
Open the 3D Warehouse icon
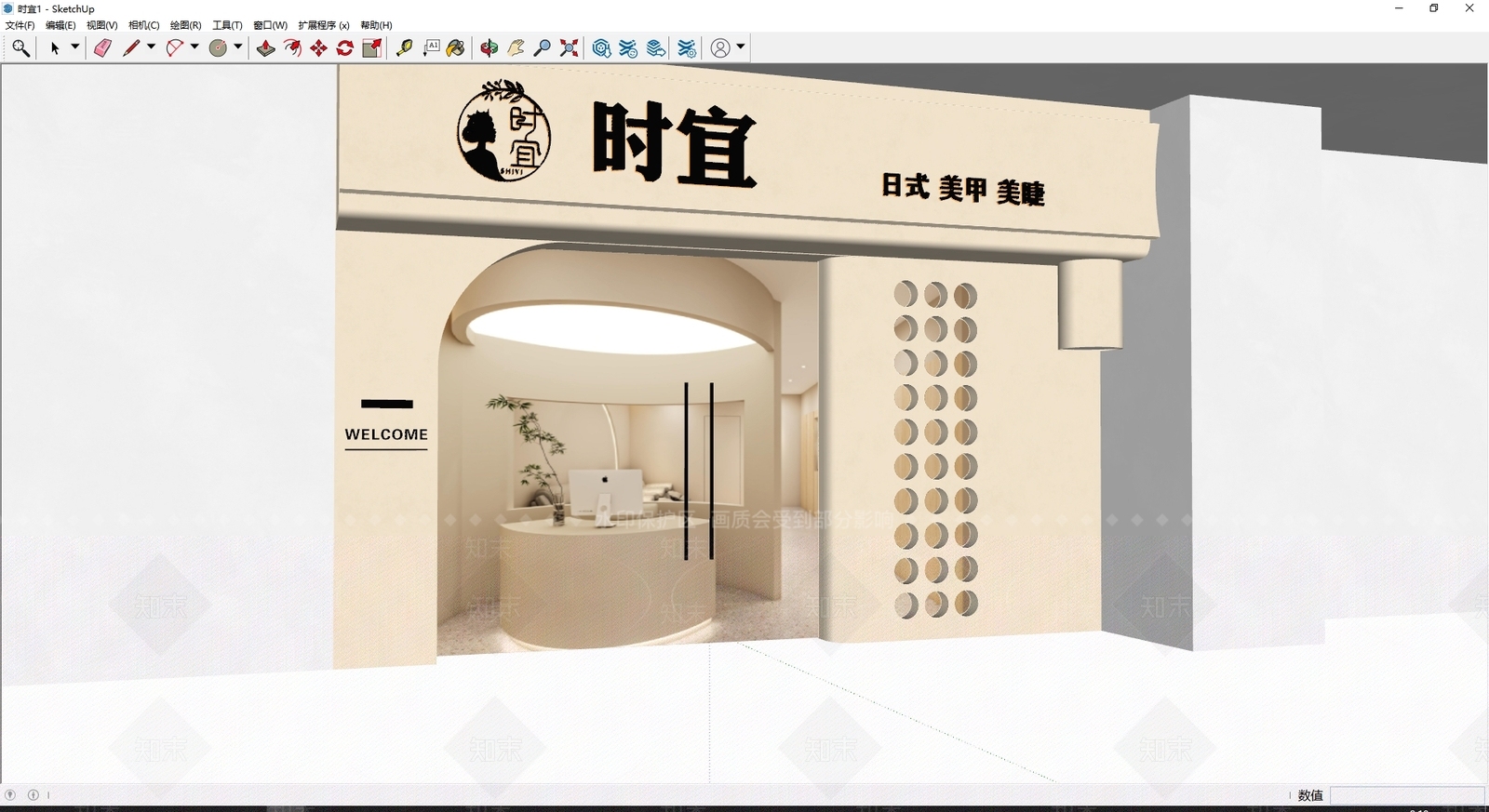[602, 48]
